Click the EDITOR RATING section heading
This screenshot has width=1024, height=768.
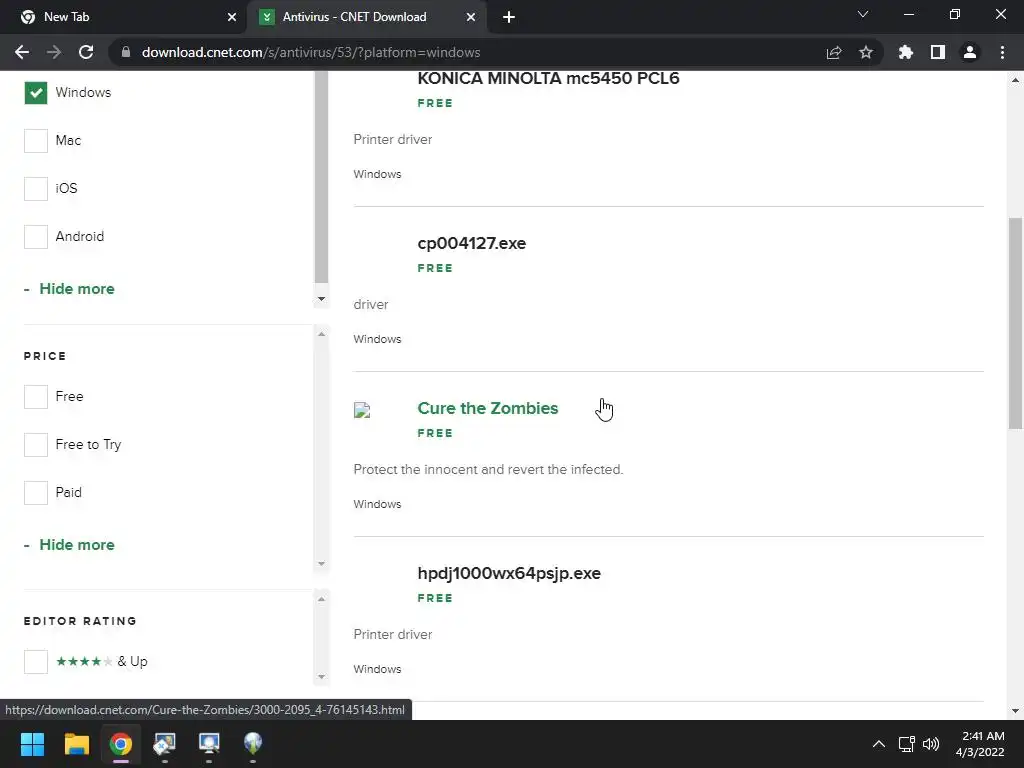click(x=80, y=621)
